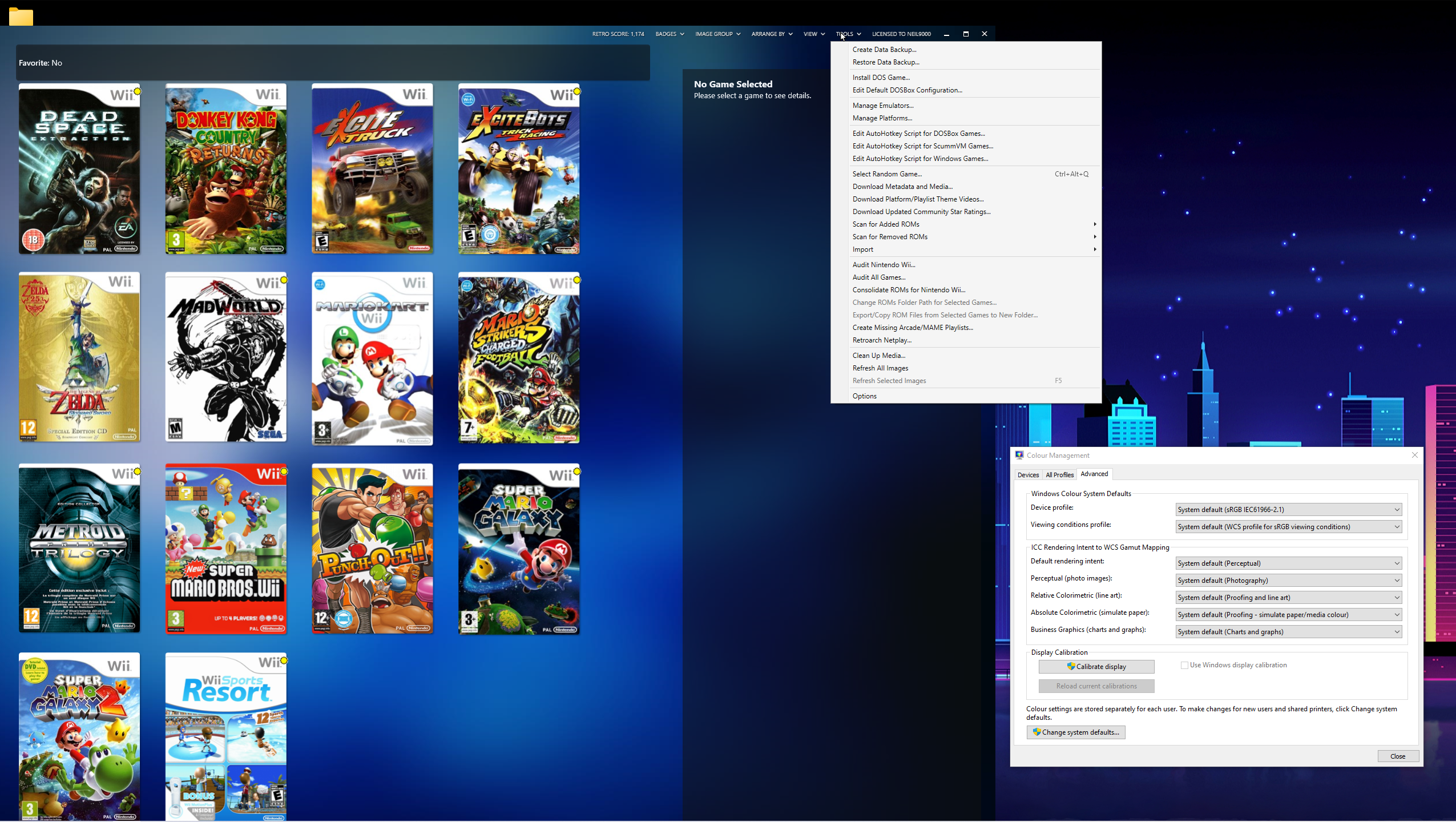1456x822 pixels.
Task: Select the Metroid Prime Trilogy cover
Action: point(79,548)
